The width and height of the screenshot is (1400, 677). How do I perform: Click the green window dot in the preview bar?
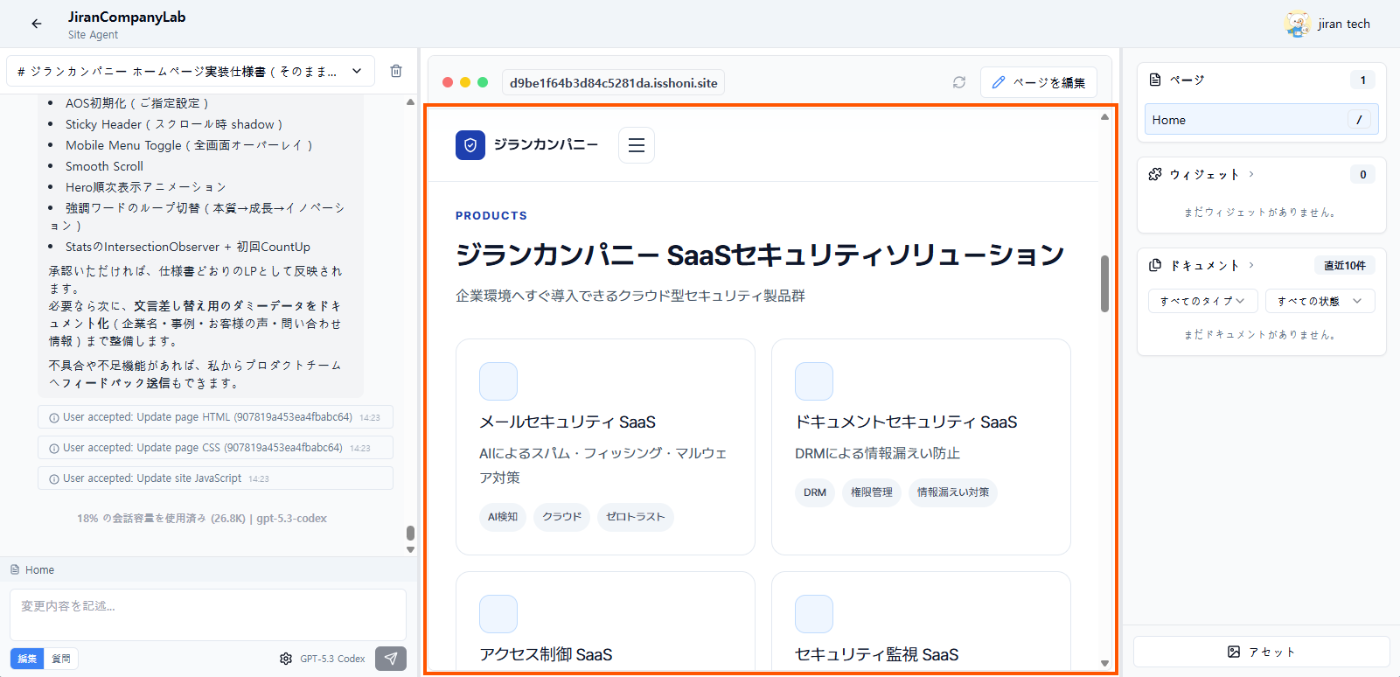point(483,82)
